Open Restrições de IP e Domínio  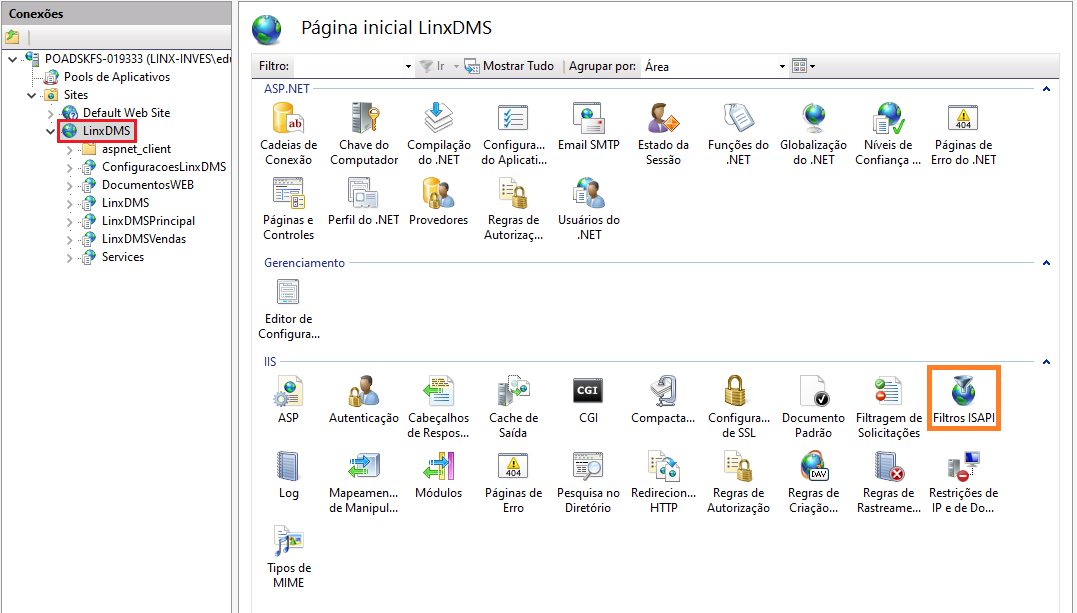point(964,482)
